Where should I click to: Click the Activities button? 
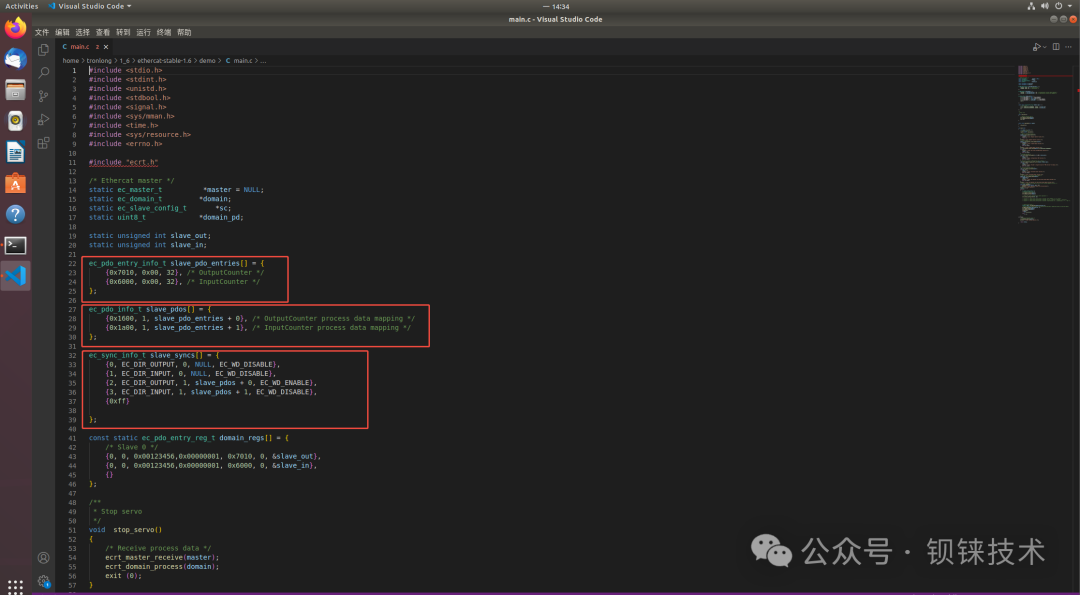point(21,6)
